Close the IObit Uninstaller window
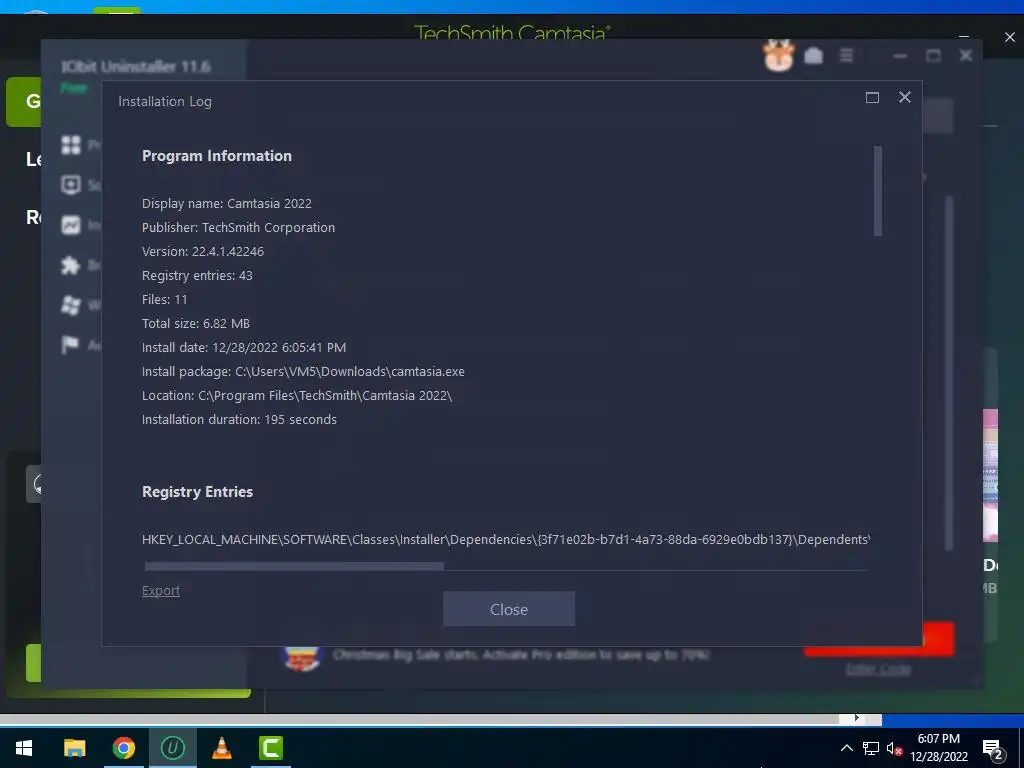 (966, 56)
